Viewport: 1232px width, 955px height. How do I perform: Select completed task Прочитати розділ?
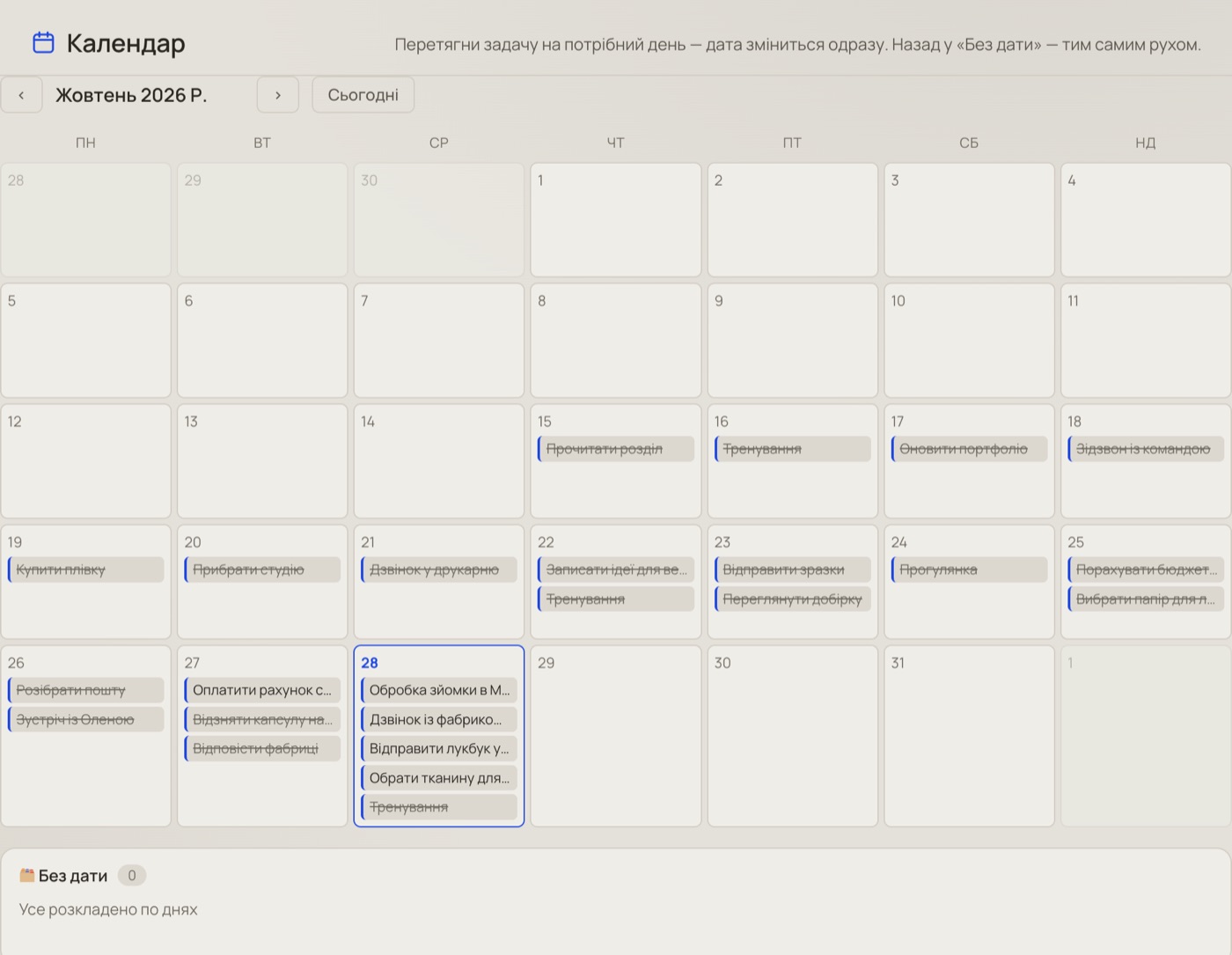pos(616,449)
